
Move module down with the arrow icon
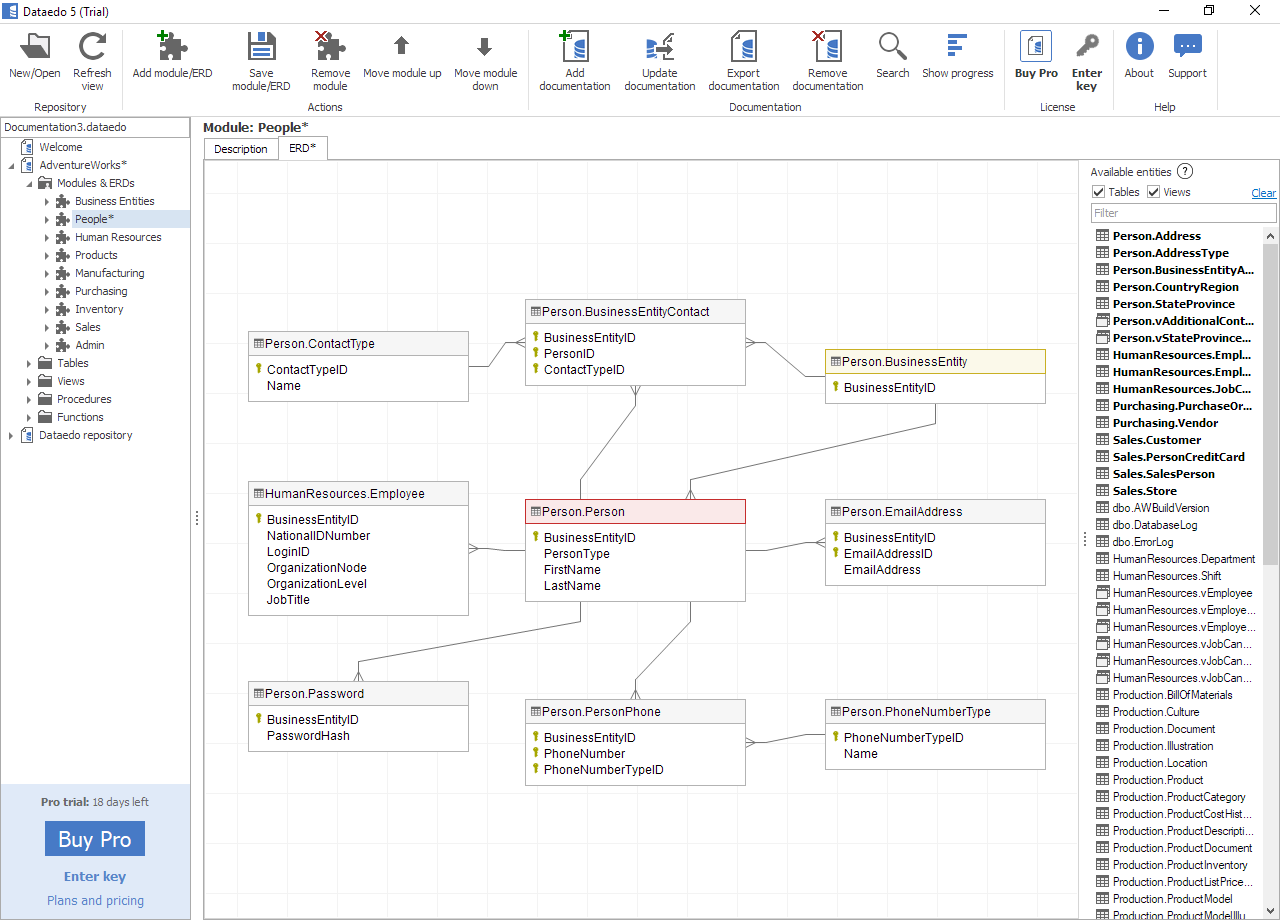pyautogui.click(x=485, y=46)
